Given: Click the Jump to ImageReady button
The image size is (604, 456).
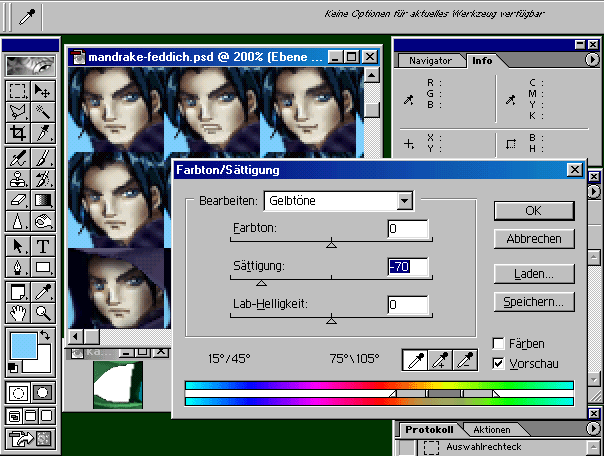Looking at the screenshot, I should 30,438.
